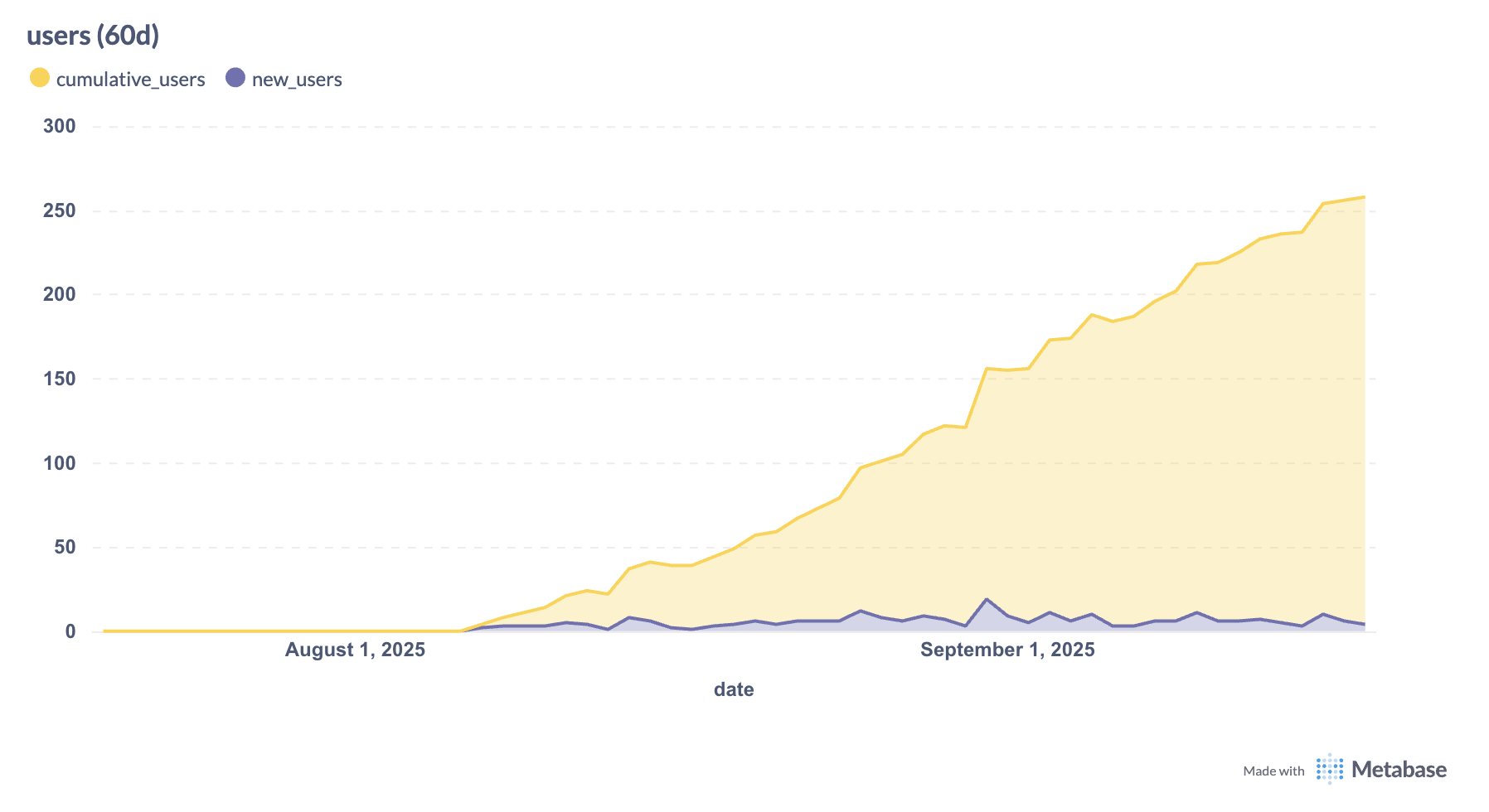Click the Metabase dotted logo icon
This screenshot has height=812, width=1489.
click(x=1329, y=770)
